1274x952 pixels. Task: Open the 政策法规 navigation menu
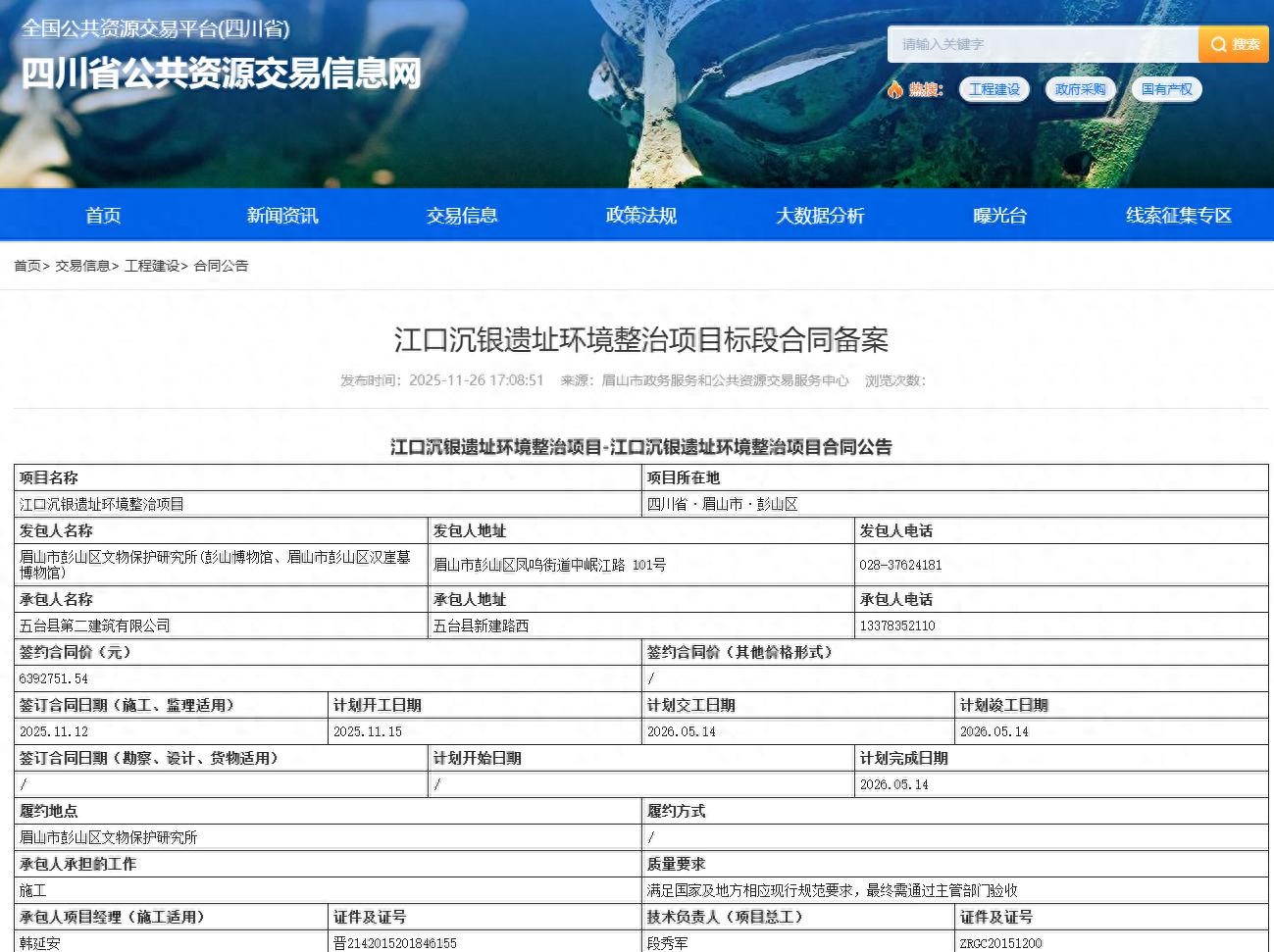640,215
